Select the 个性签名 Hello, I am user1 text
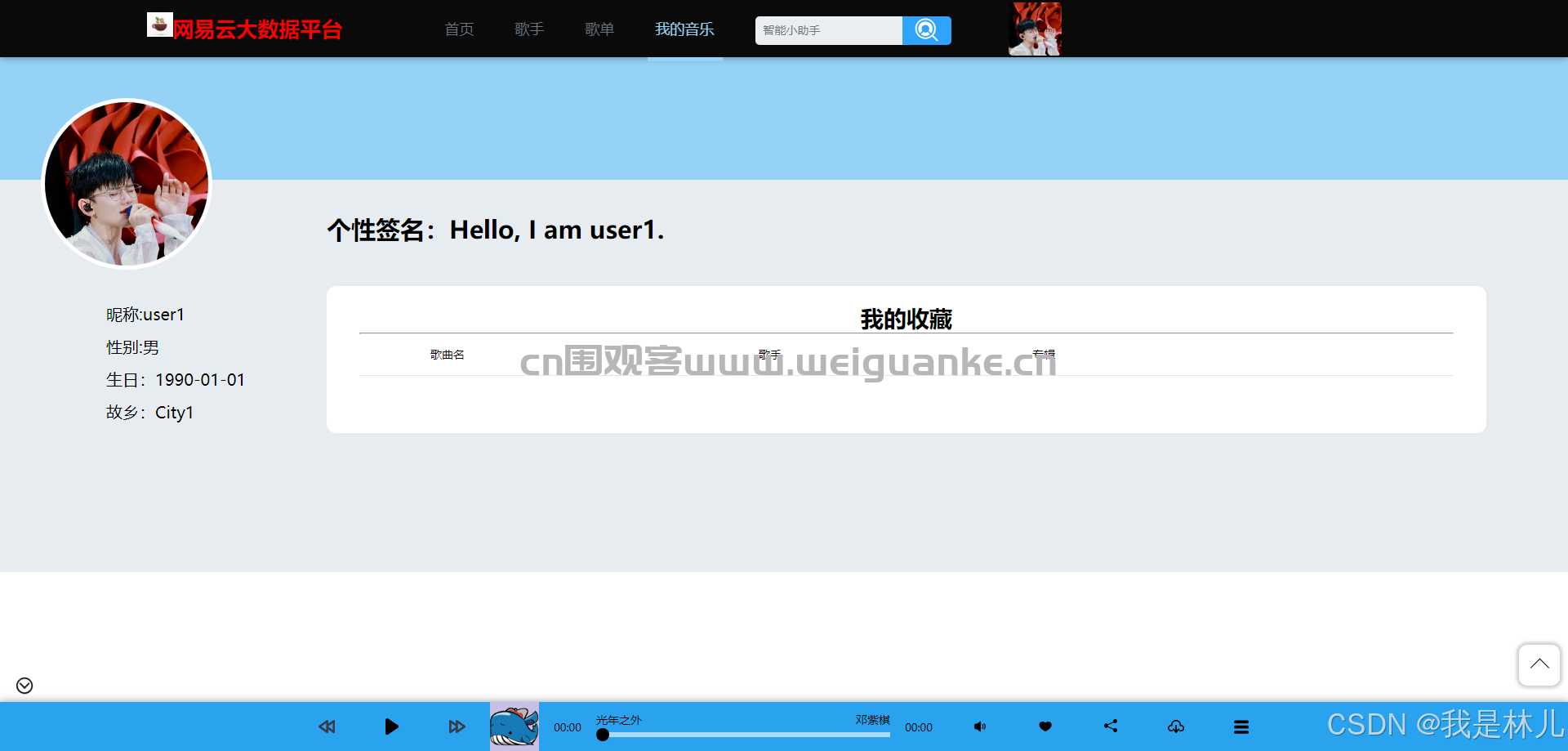The height and width of the screenshot is (751, 1568). coord(496,230)
